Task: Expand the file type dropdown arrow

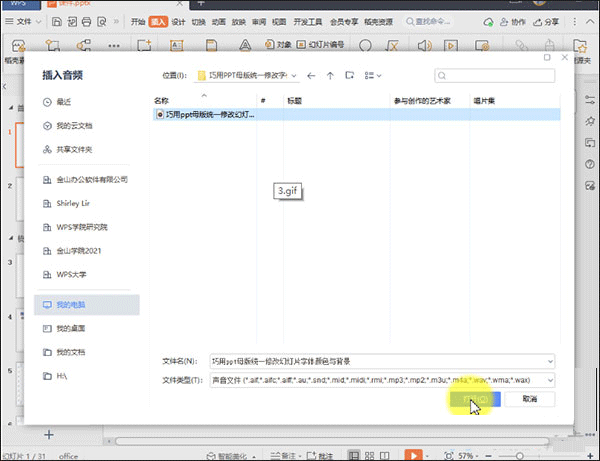Action: click(550, 380)
